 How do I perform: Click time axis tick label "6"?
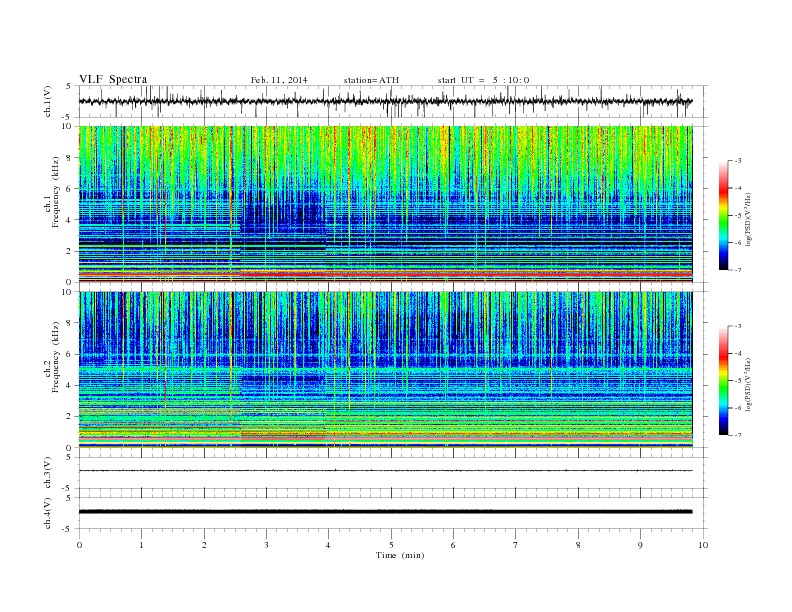click(453, 545)
